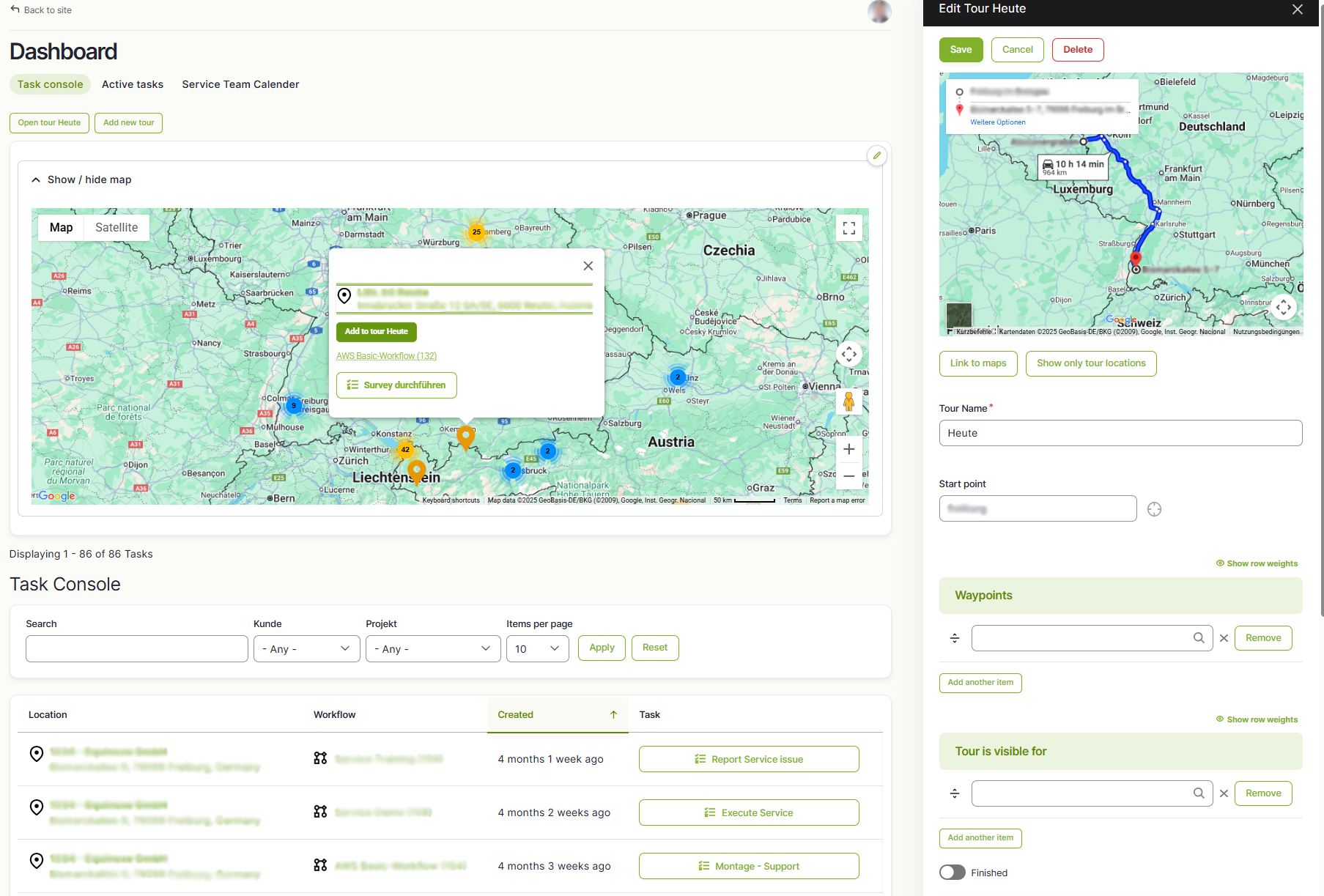1324x896 pixels.
Task: Open fullscreen view on dashboard map
Action: click(848, 228)
